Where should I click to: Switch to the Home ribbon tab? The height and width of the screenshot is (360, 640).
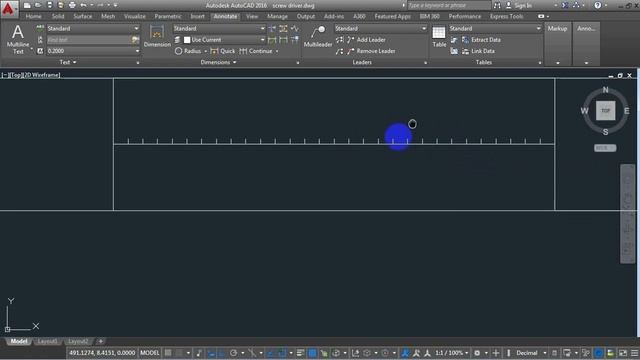pyautogui.click(x=33, y=16)
